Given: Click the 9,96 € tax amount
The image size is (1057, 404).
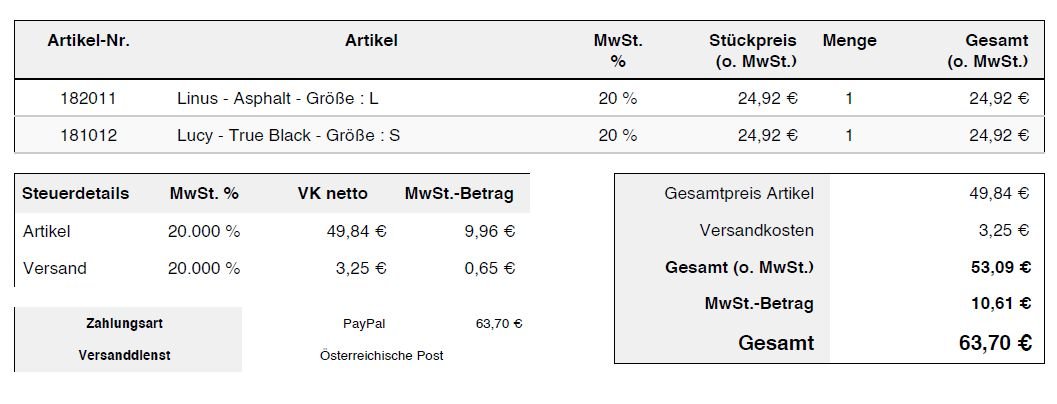Looking at the screenshot, I should coord(489,231).
